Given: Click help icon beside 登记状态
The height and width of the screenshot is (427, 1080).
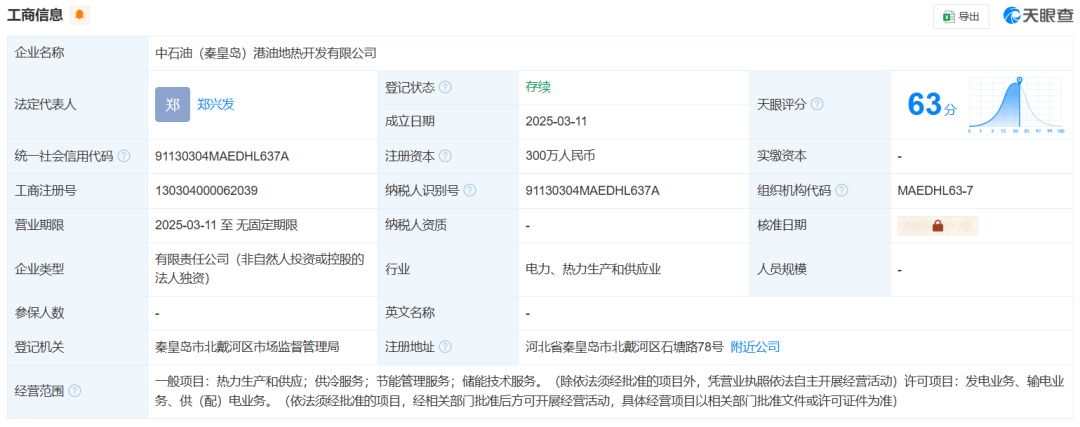Looking at the screenshot, I should pyautogui.click(x=446, y=87).
